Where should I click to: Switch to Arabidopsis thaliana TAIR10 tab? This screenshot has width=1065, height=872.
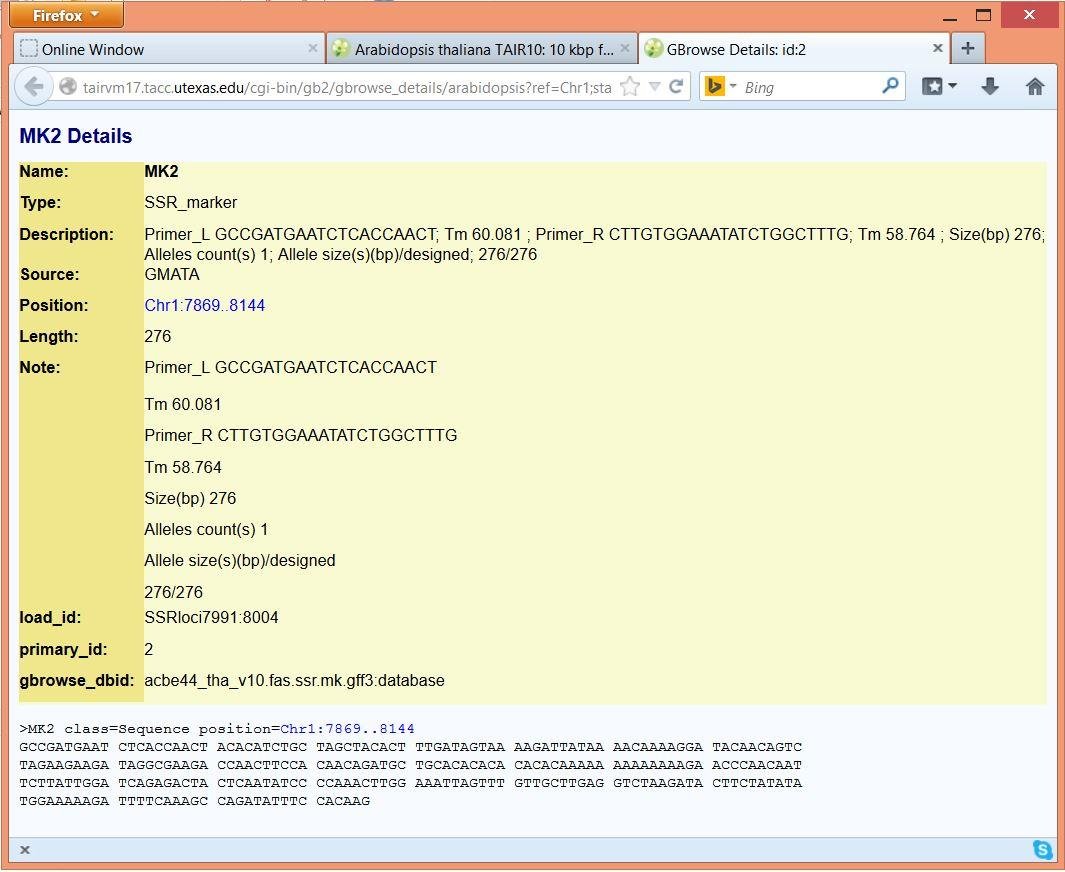point(482,49)
